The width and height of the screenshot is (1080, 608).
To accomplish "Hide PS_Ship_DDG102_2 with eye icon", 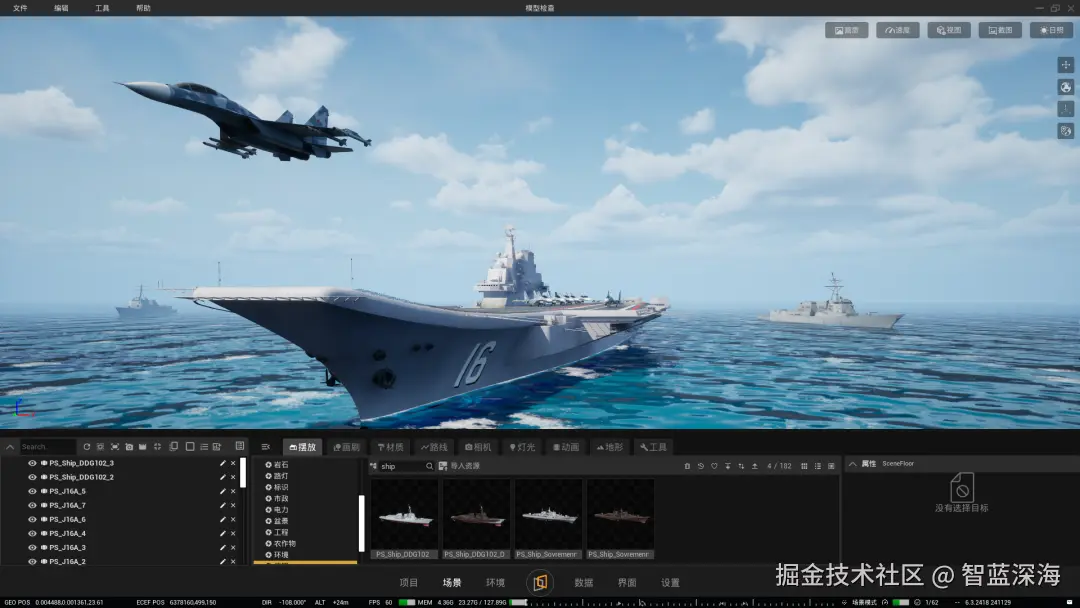I will [32, 477].
